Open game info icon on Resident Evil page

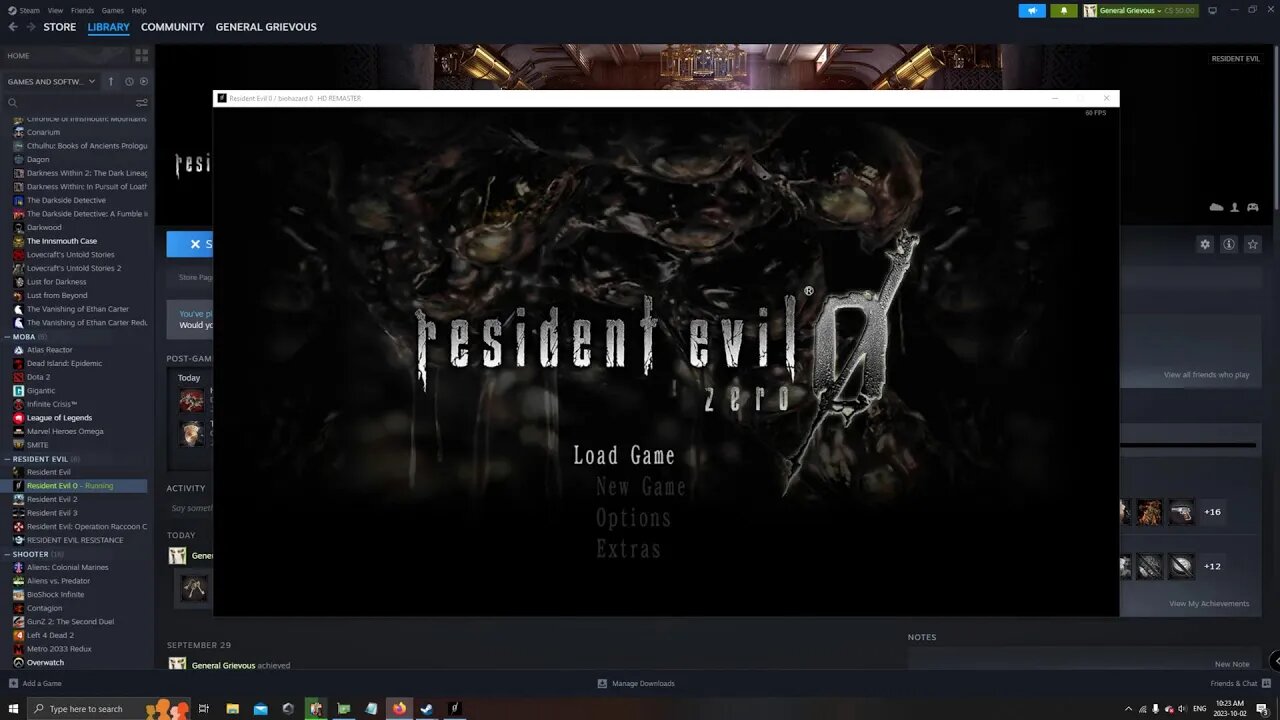1229,244
